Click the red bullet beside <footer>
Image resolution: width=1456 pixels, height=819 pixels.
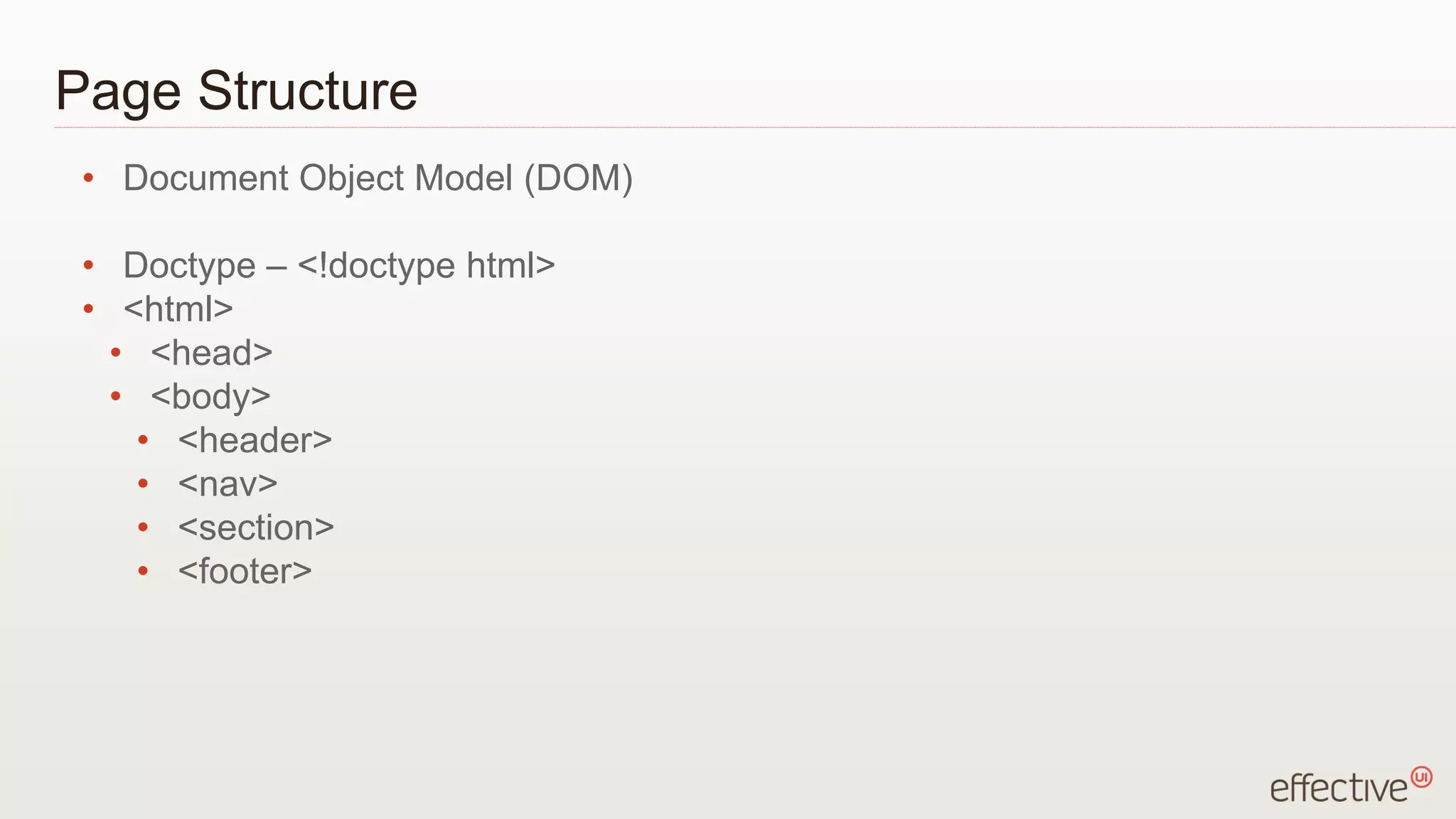[143, 571]
